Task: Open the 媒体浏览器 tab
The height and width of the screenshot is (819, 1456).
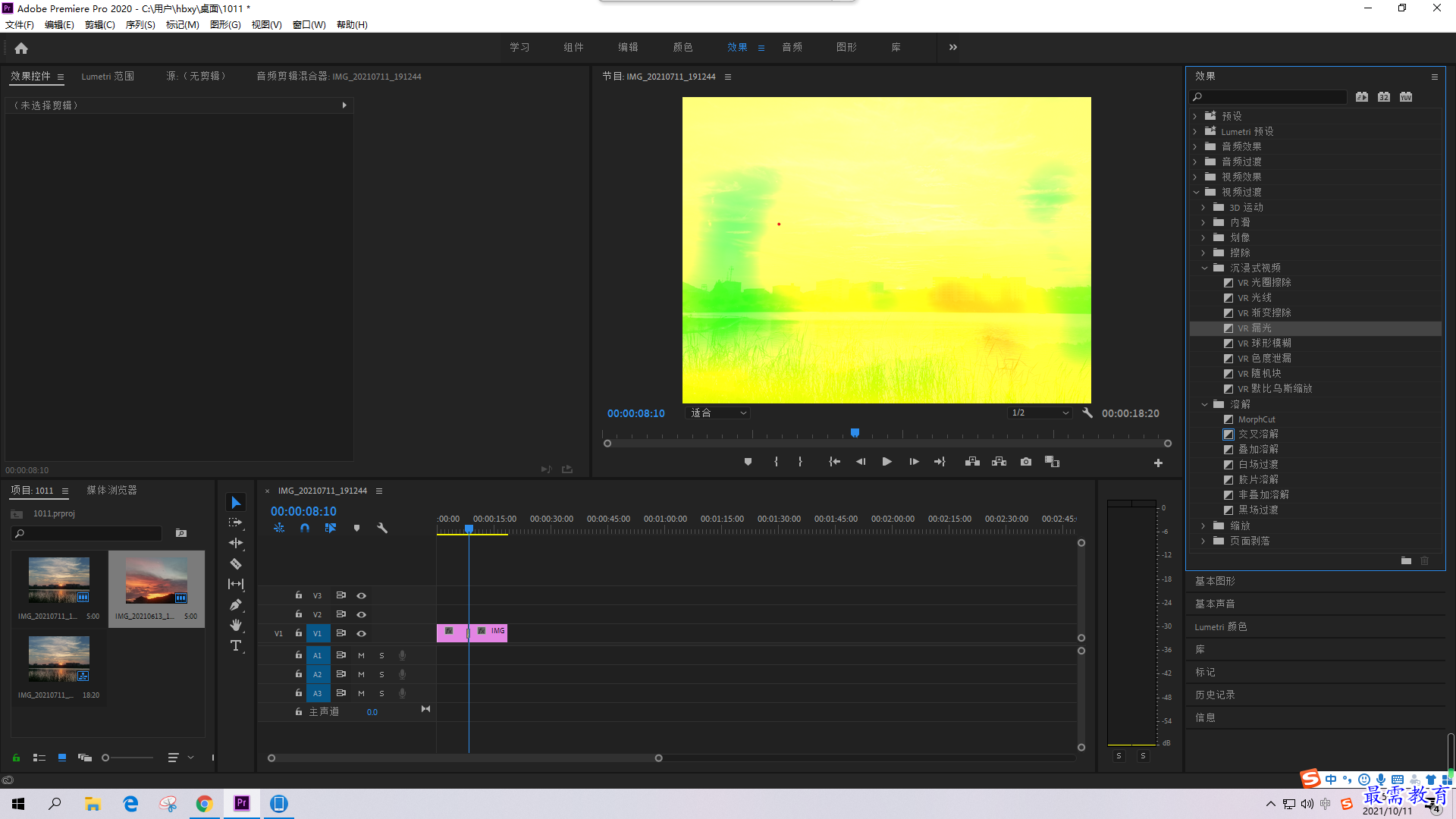Action: [111, 490]
